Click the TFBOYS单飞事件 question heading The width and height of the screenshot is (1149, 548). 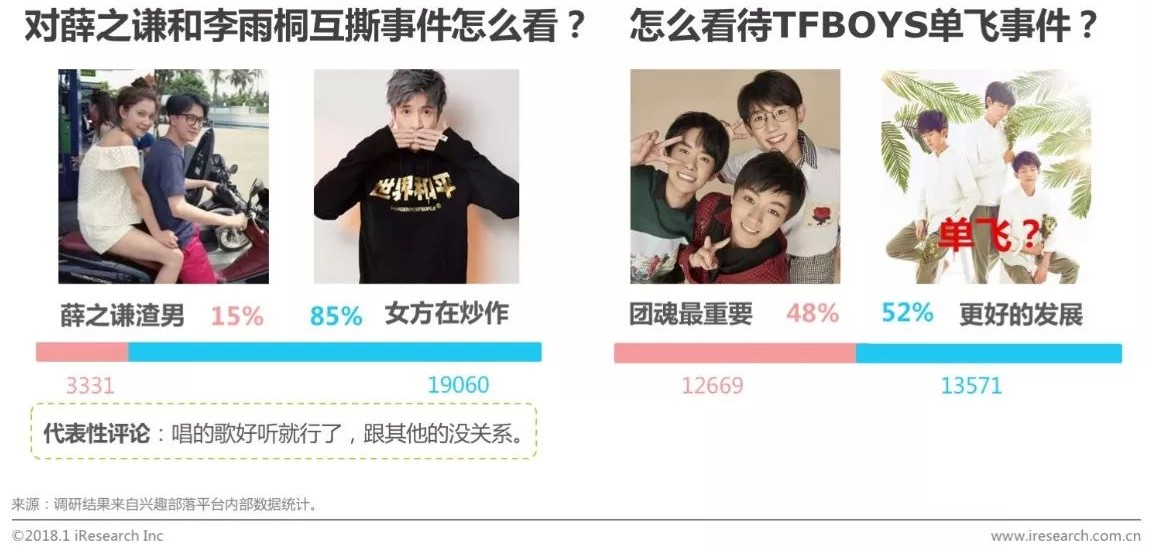[863, 27]
